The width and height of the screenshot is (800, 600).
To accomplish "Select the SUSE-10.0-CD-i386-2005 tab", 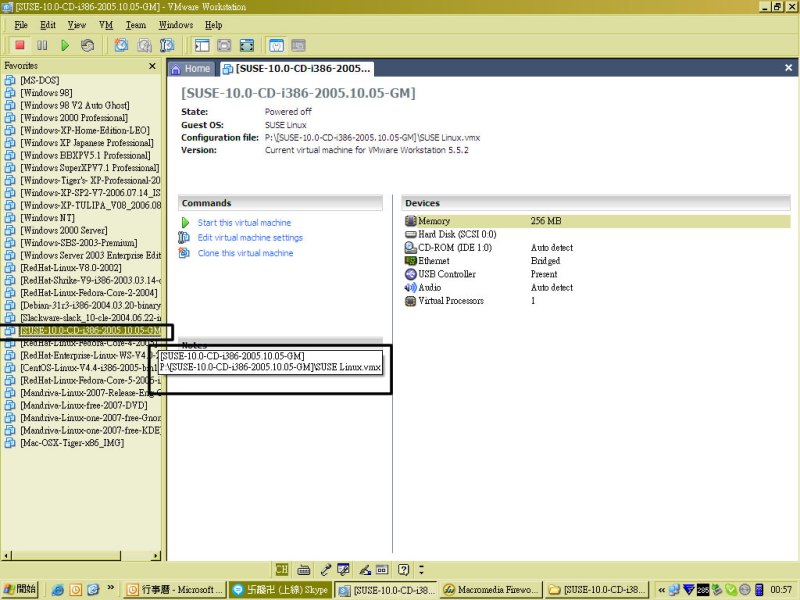I will 296,69.
